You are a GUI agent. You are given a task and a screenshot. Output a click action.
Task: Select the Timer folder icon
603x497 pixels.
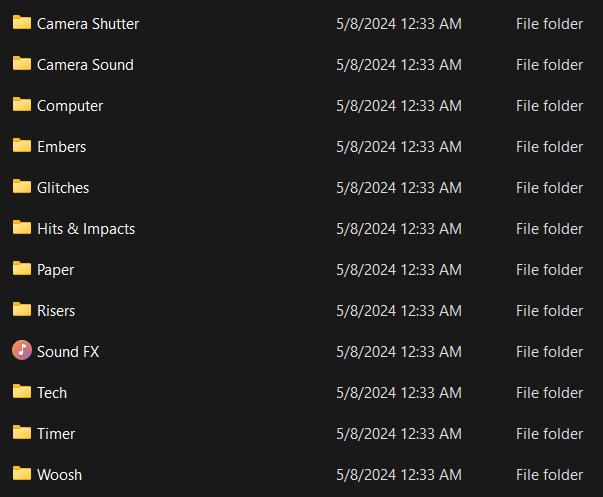[22, 432]
